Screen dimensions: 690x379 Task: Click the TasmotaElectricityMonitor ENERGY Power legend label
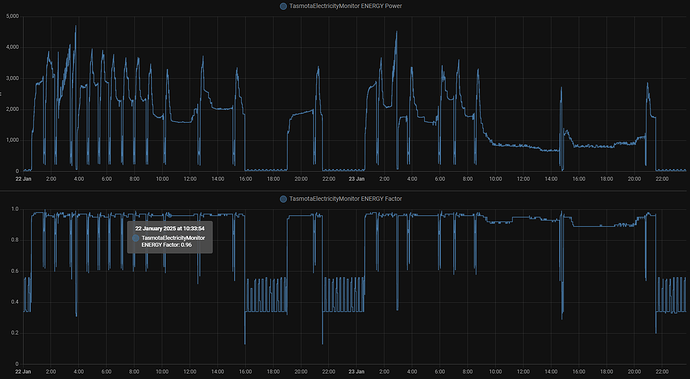[345, 6]
